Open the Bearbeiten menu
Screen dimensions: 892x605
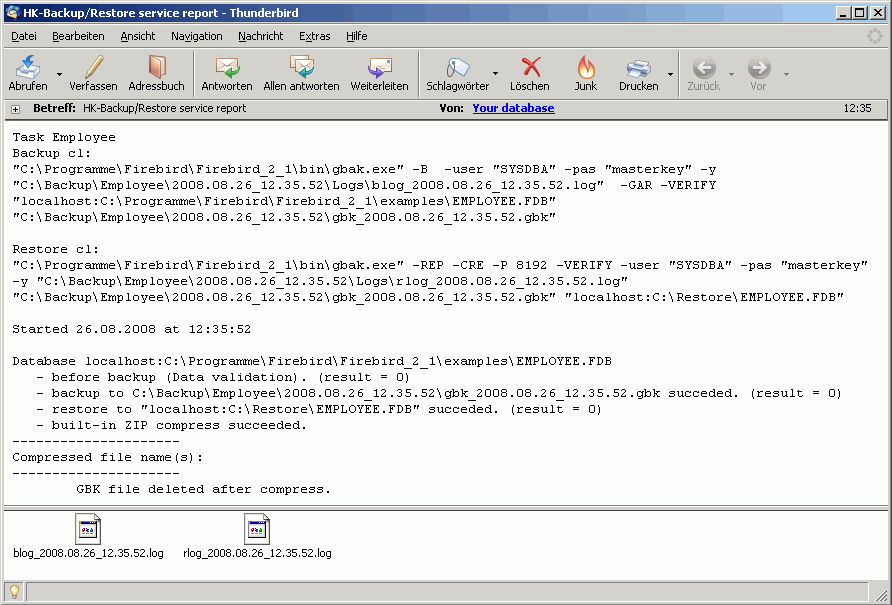[x=79, y=36]
